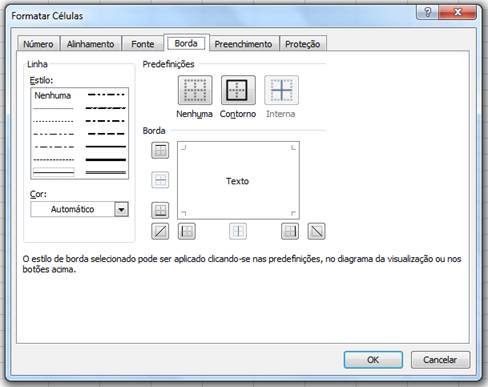Viewport: 488px width, 387px height.
Task: Toggle the top border button
Action: click(160, 150)
